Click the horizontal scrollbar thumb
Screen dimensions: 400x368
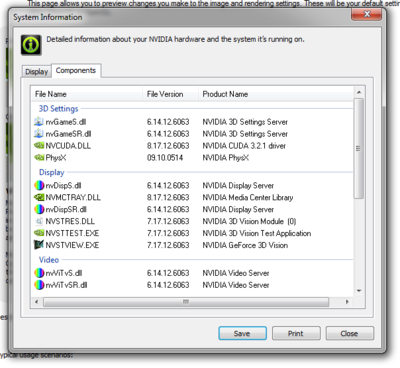186,302
